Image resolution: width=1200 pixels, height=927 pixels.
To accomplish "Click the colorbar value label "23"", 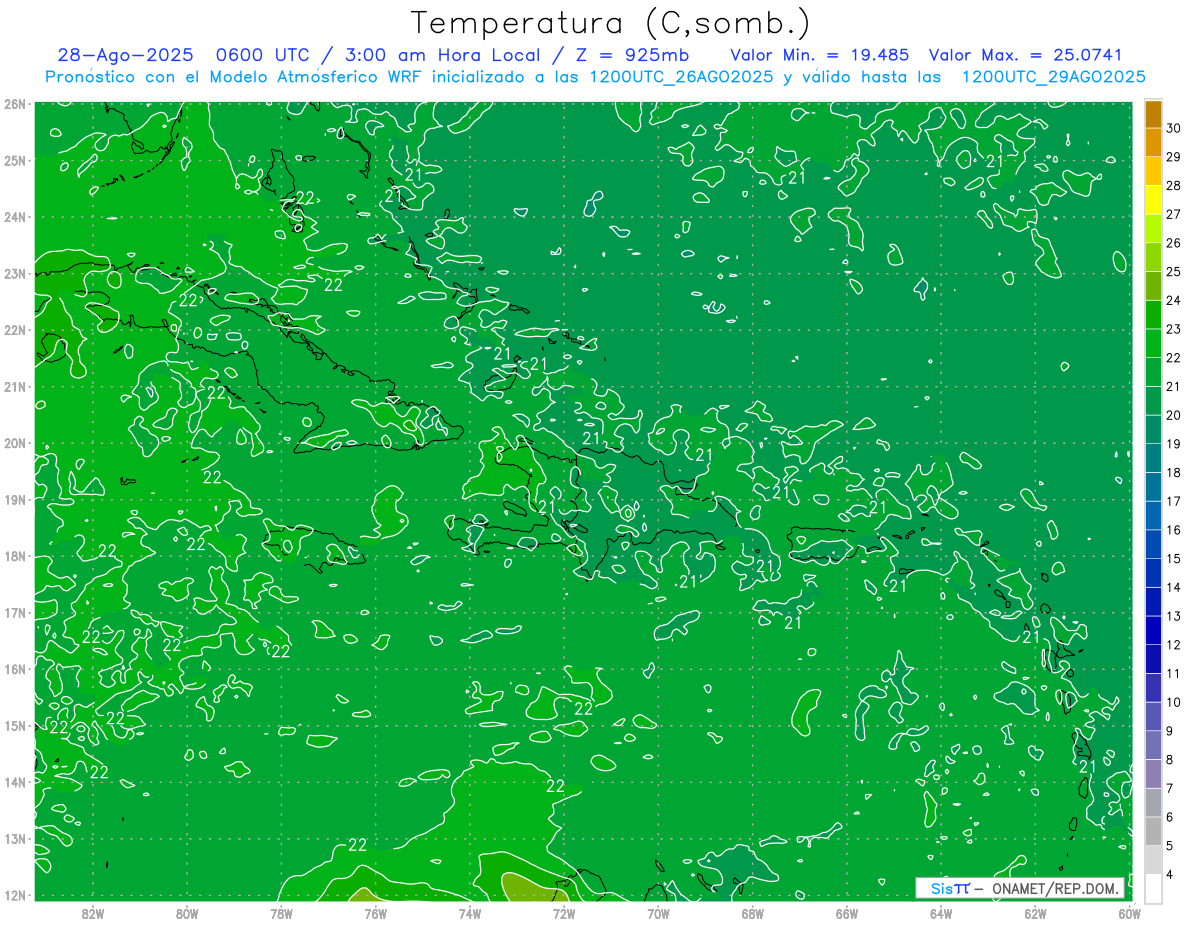I will pos(1173,328).
